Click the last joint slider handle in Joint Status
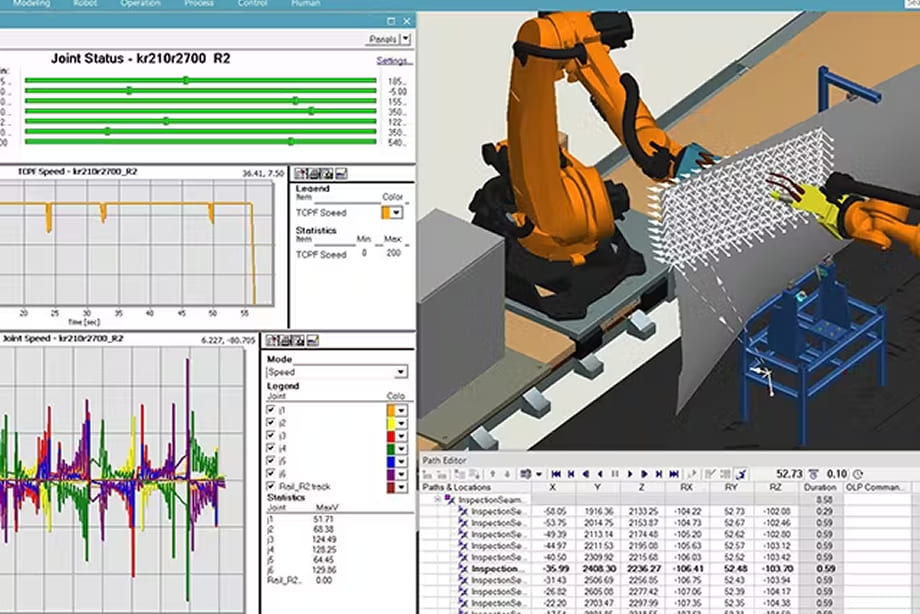Viewport: 920px width, 614px height. coord(291,141)
